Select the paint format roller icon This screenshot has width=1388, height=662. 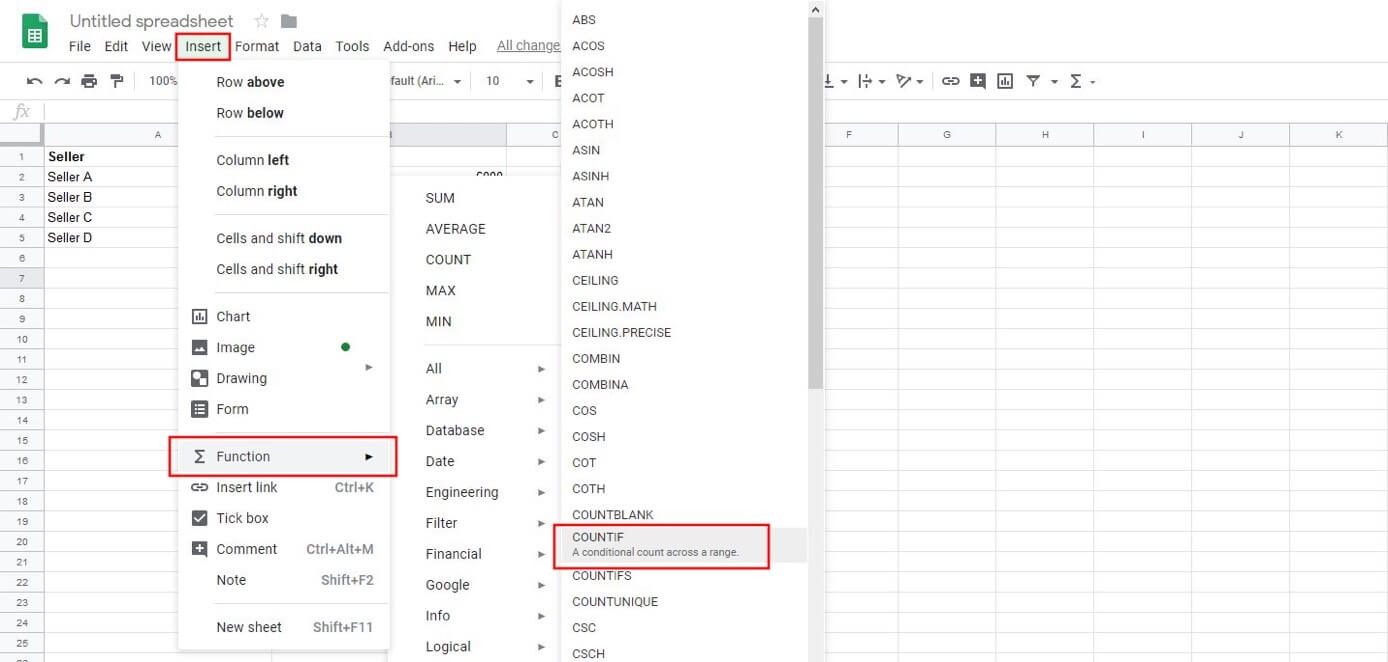pyautogui.click(x=117, y=81)
